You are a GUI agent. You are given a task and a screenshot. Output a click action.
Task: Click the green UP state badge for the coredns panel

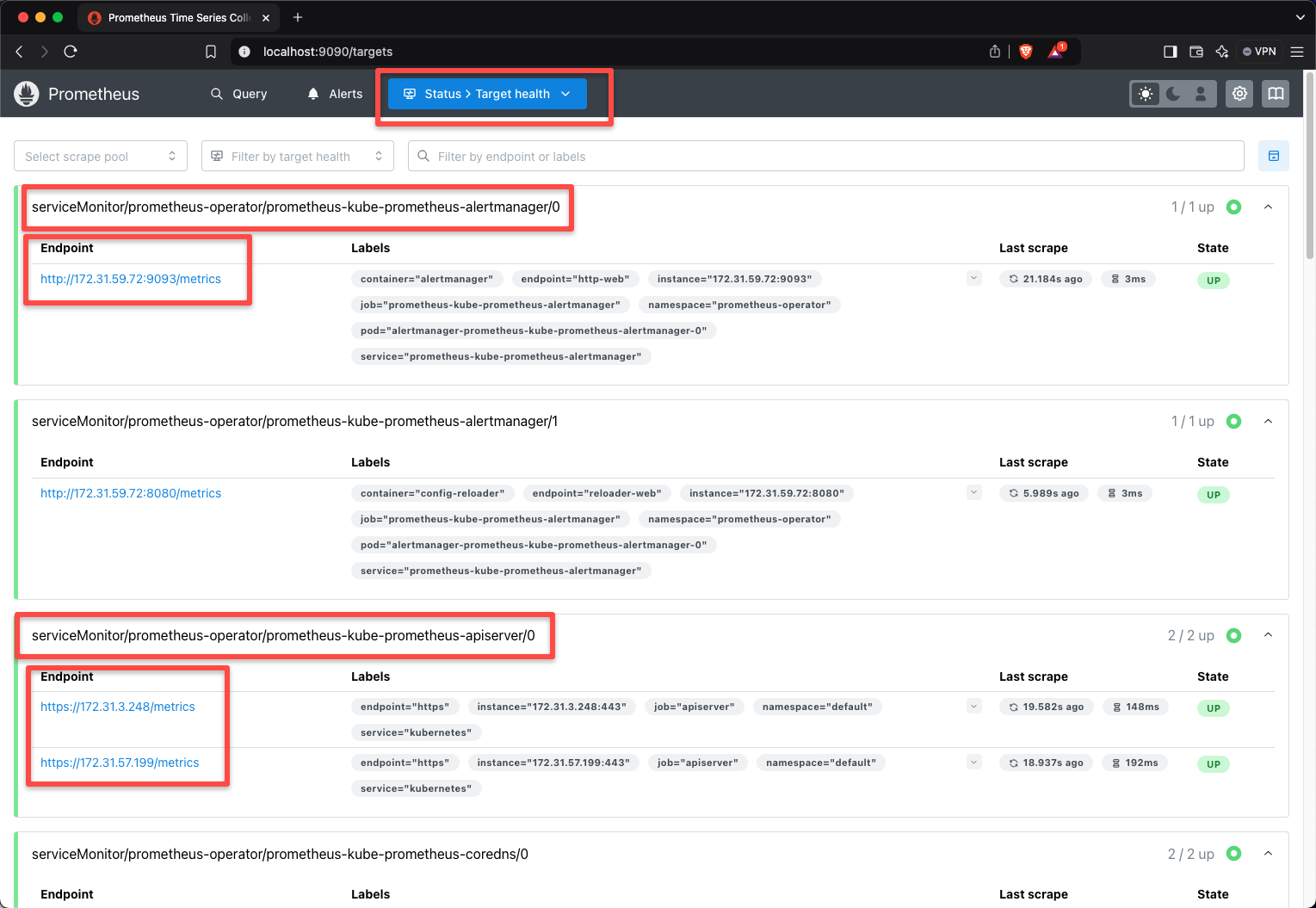[1233, 853]
